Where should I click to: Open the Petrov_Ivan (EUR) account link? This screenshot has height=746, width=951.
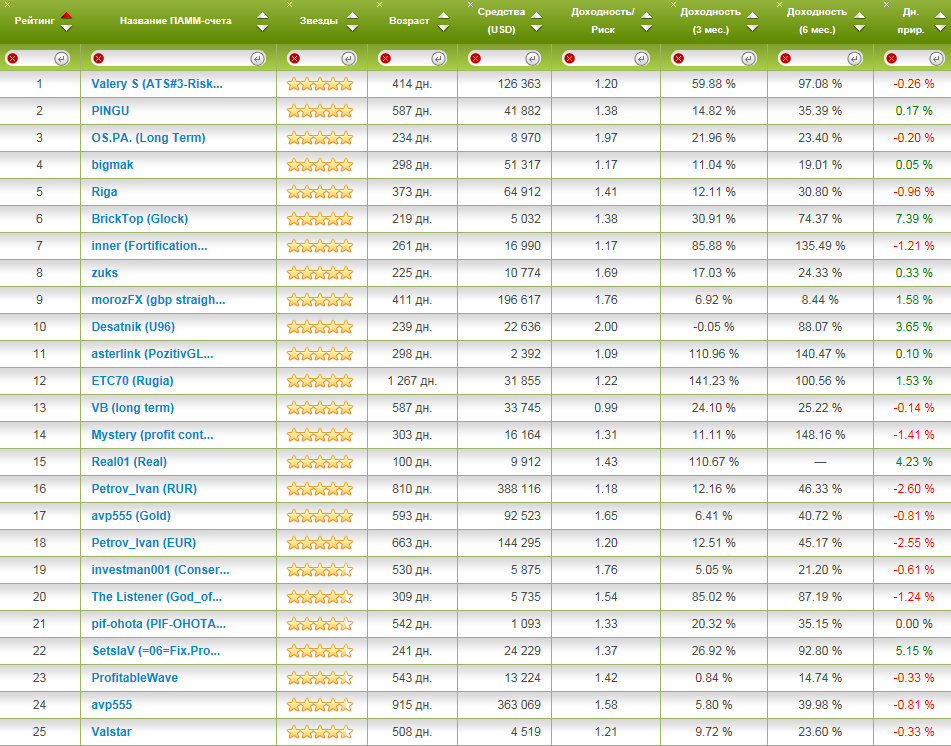(144, 543)
